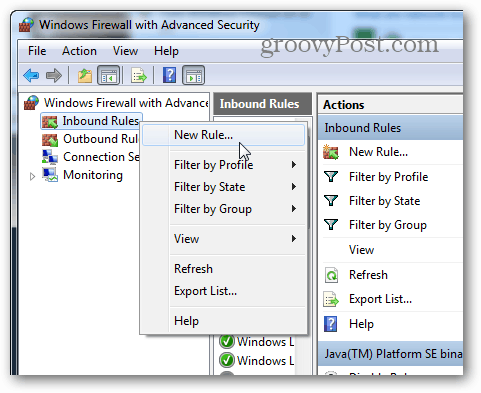Click the Monitoring tree icon
The image size is (481, 393).
point(50,175)
